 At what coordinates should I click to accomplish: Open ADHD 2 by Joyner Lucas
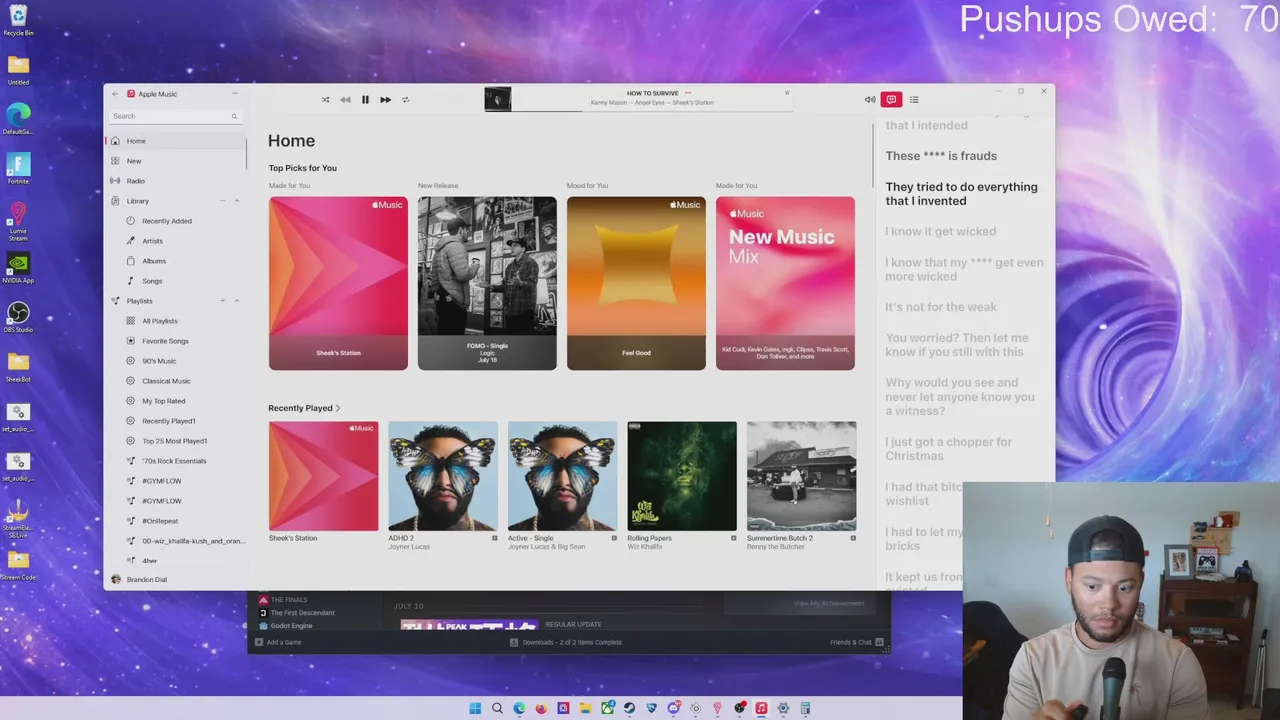[443, 476]
